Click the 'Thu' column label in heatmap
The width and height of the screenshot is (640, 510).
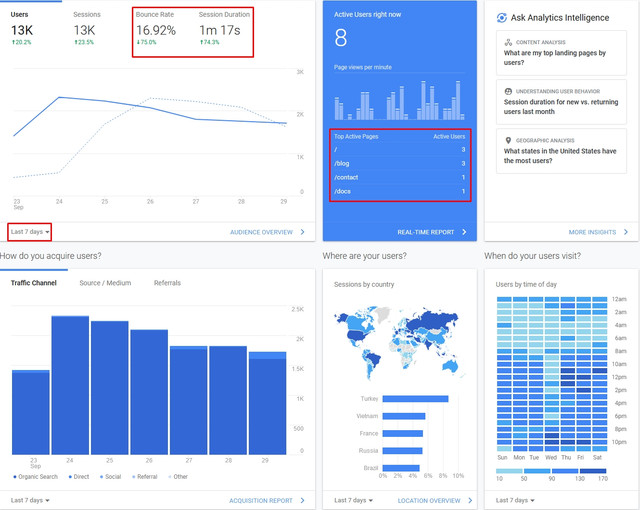[x=566, y=457]
